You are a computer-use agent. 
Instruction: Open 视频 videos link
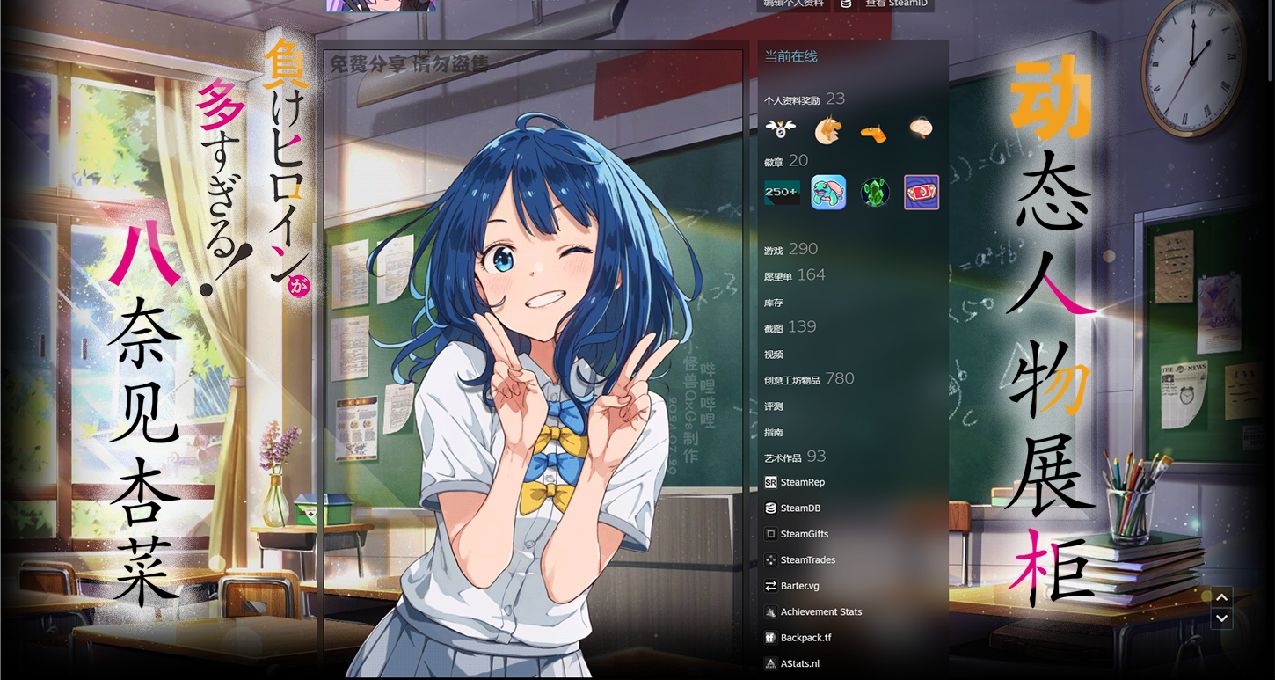tap(774, 355)
